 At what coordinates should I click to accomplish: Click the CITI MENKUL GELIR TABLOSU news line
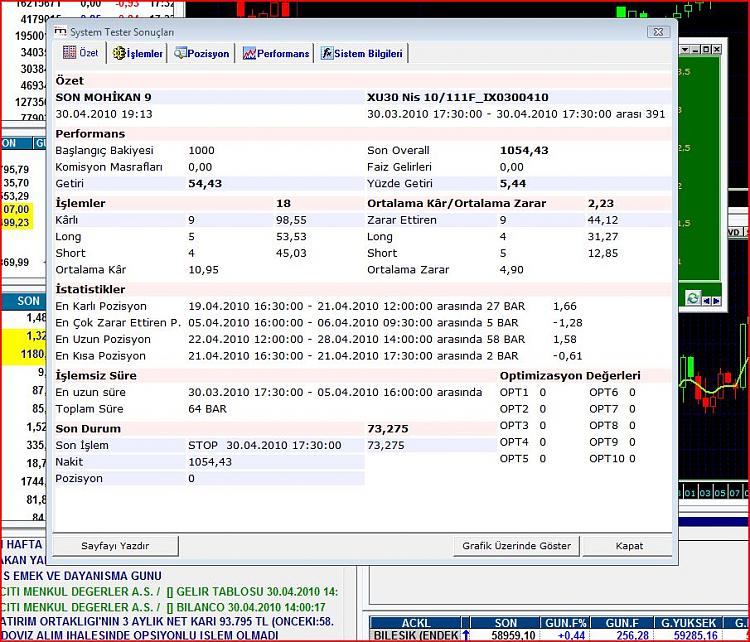click(x=169, y=592)
